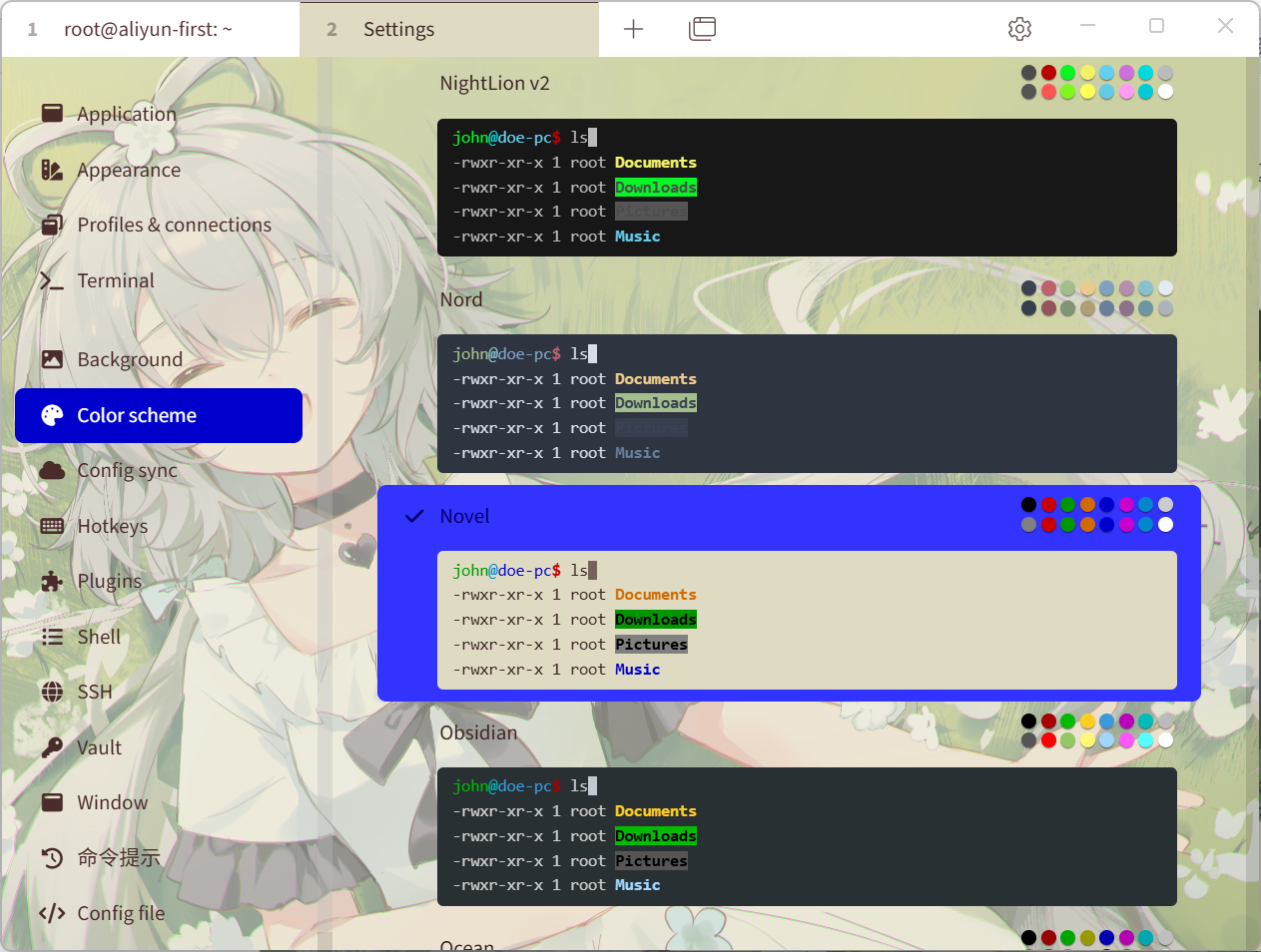
Task: Switch to the Settings tab
Action: pos(449,29)
